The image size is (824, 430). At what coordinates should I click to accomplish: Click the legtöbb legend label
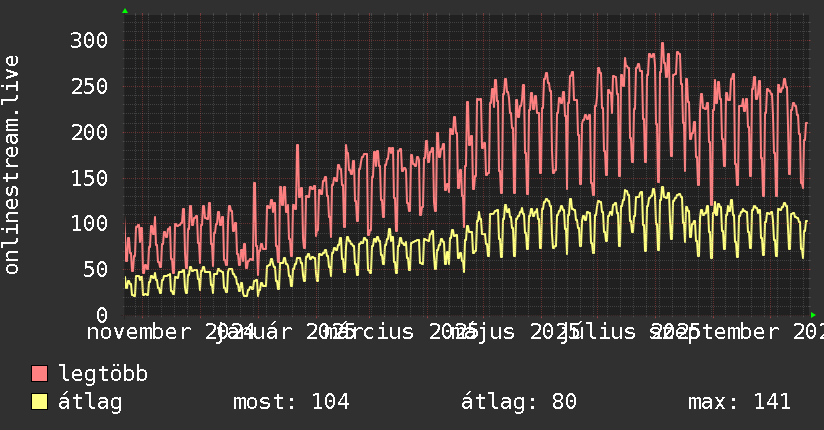(x=103, y=374)
